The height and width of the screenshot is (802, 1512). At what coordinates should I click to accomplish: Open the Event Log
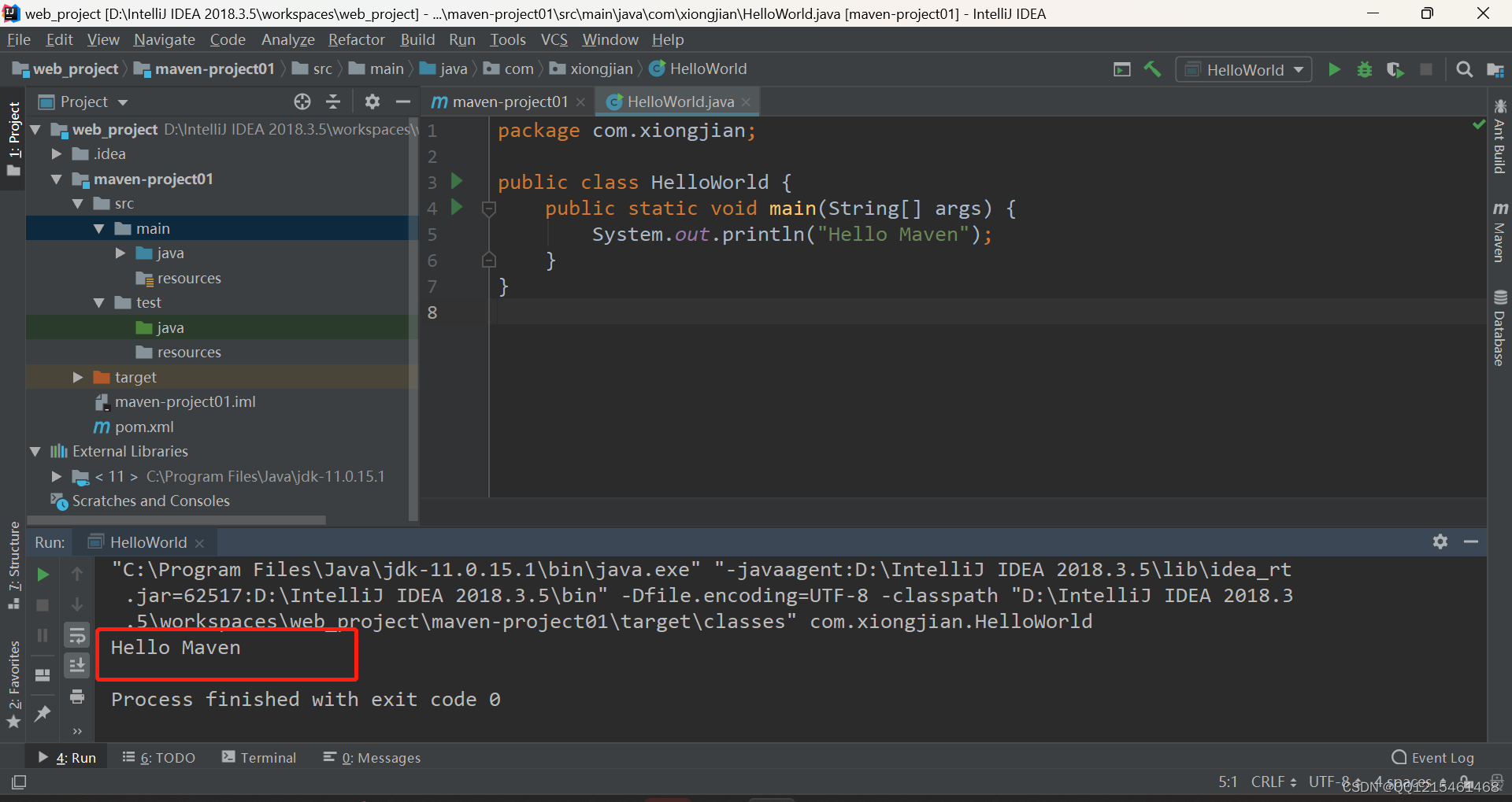pos(1432,757)
